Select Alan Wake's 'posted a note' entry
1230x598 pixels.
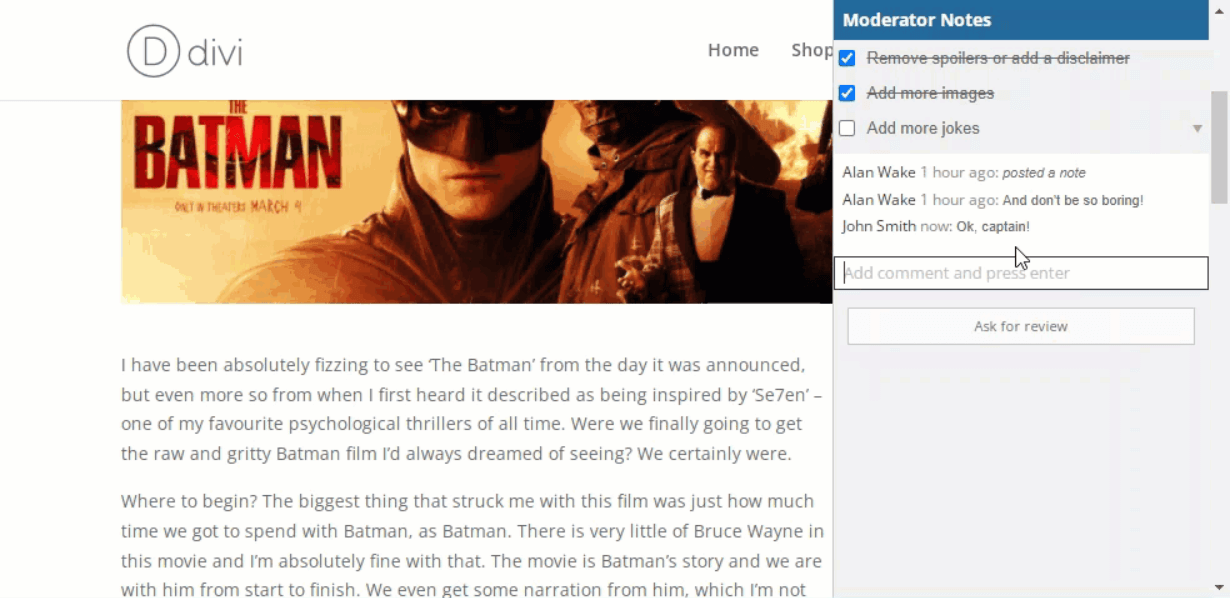pos(1043,173)
